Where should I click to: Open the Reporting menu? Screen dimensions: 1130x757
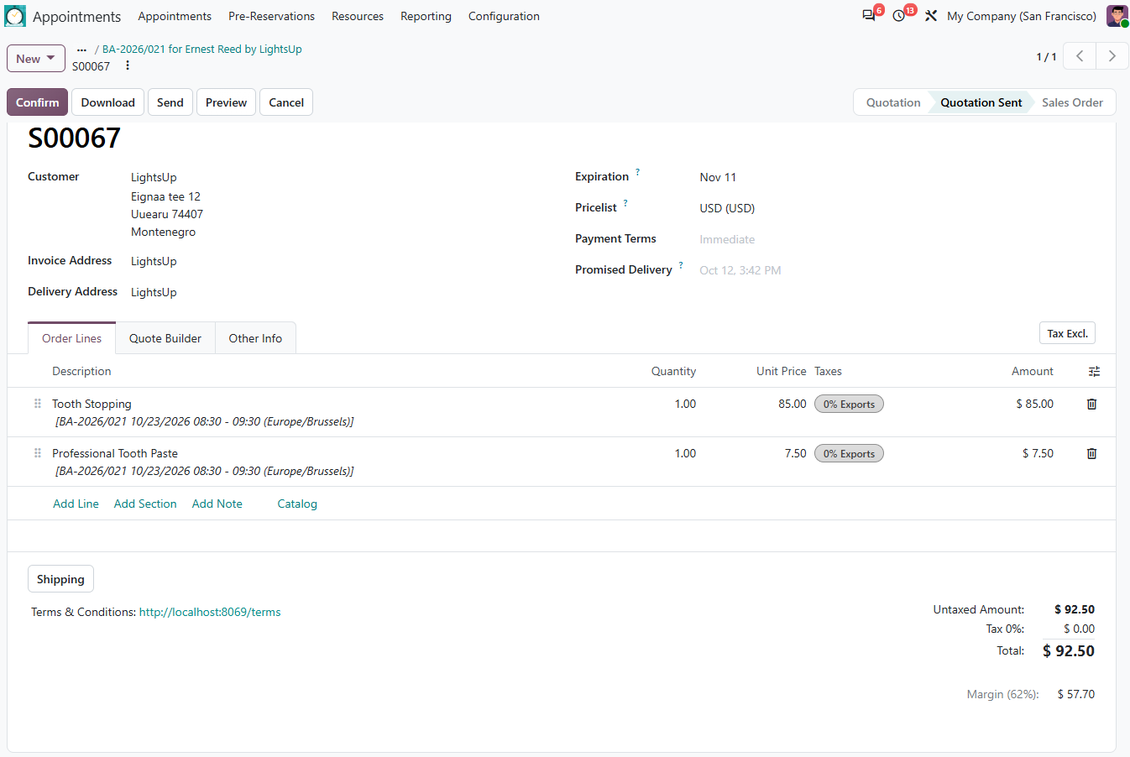426,16
